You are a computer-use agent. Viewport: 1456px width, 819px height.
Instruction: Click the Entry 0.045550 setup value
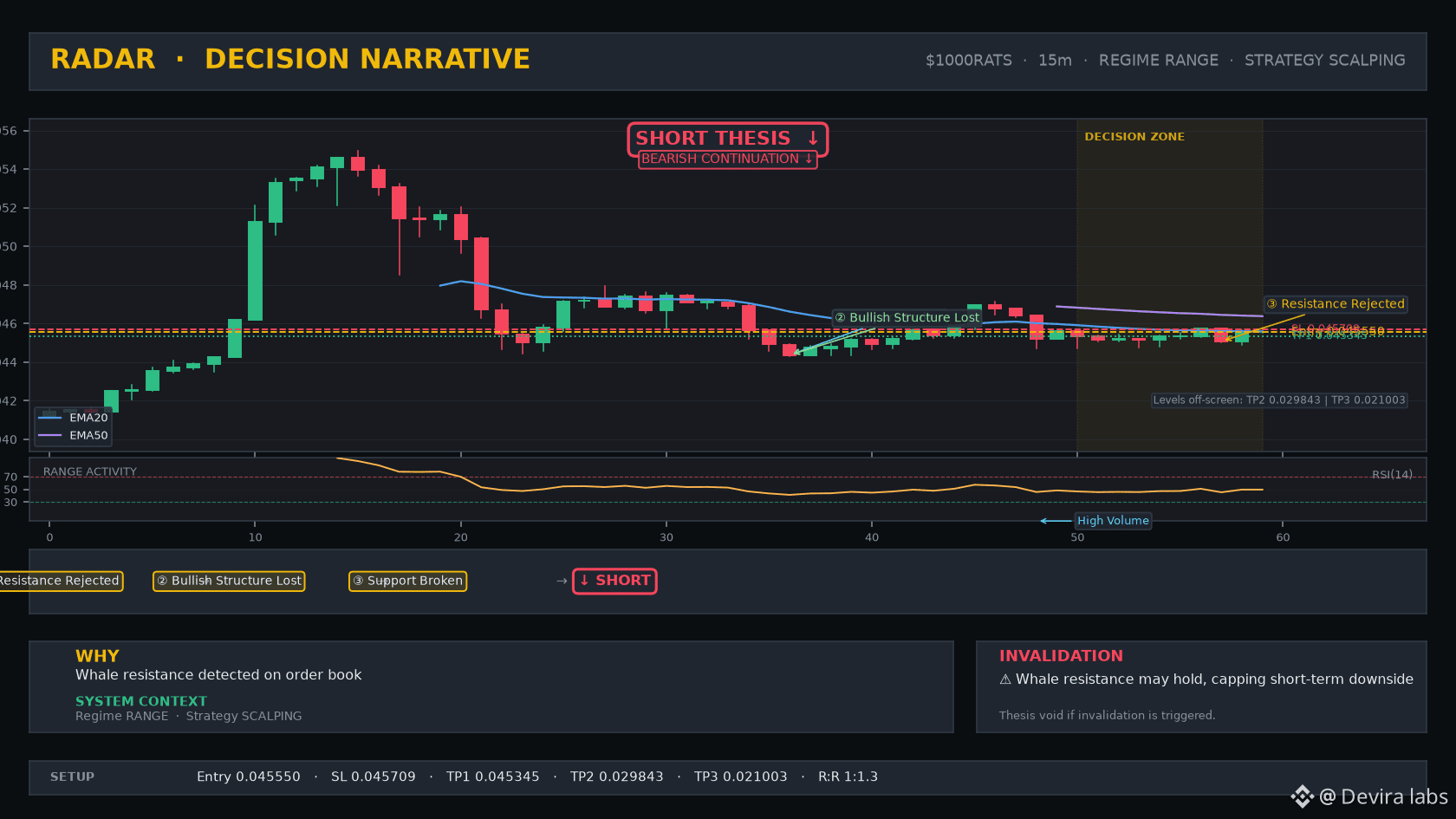coord(249,777)
